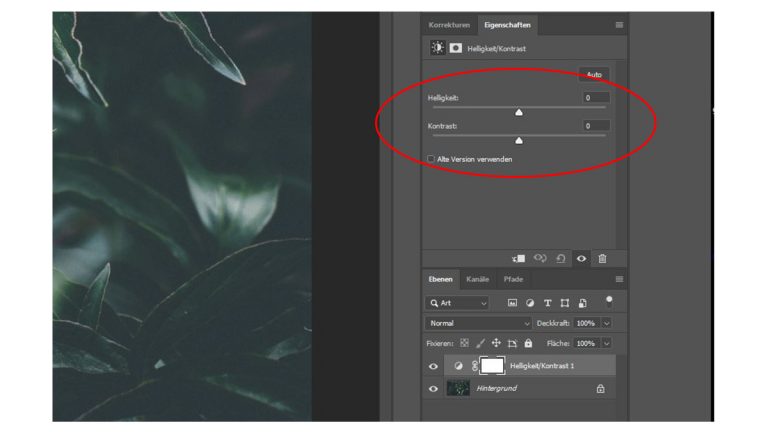Screen dimensions: 768x432
Task: Click the lock all icon beside Fixieren
Action: 528,343
